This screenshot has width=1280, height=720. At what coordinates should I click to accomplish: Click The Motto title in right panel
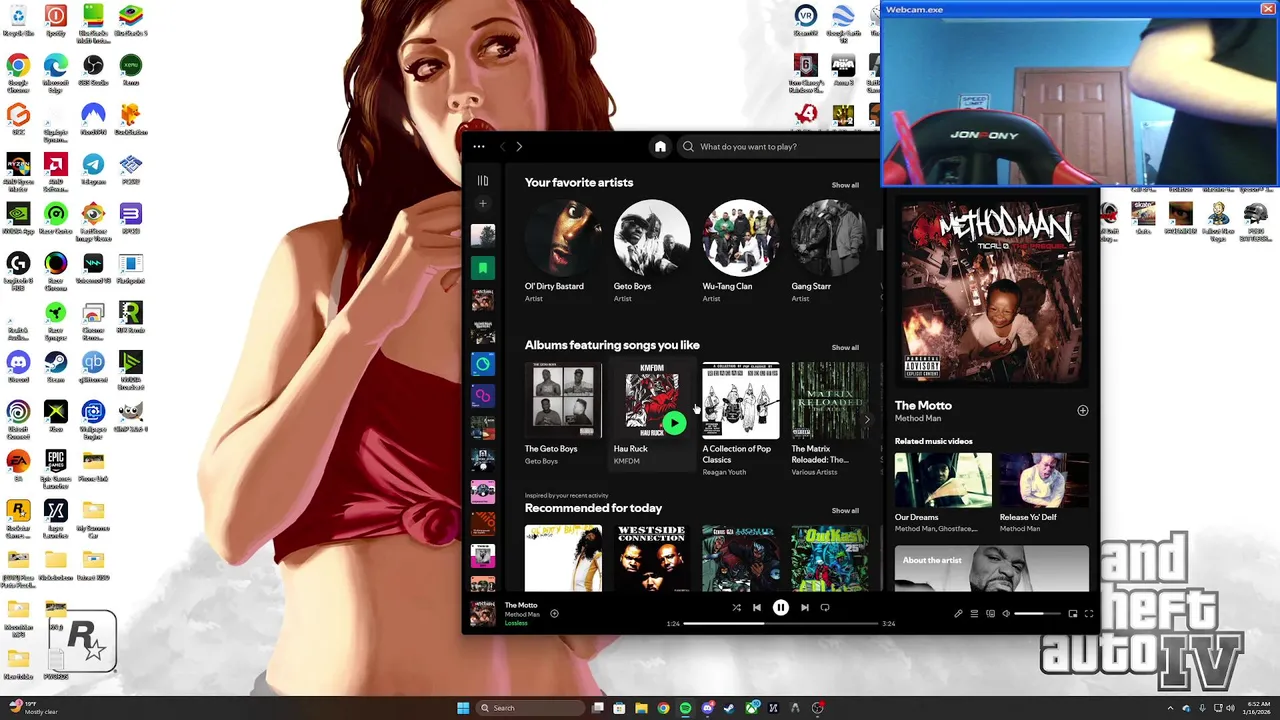pos(923,405)
